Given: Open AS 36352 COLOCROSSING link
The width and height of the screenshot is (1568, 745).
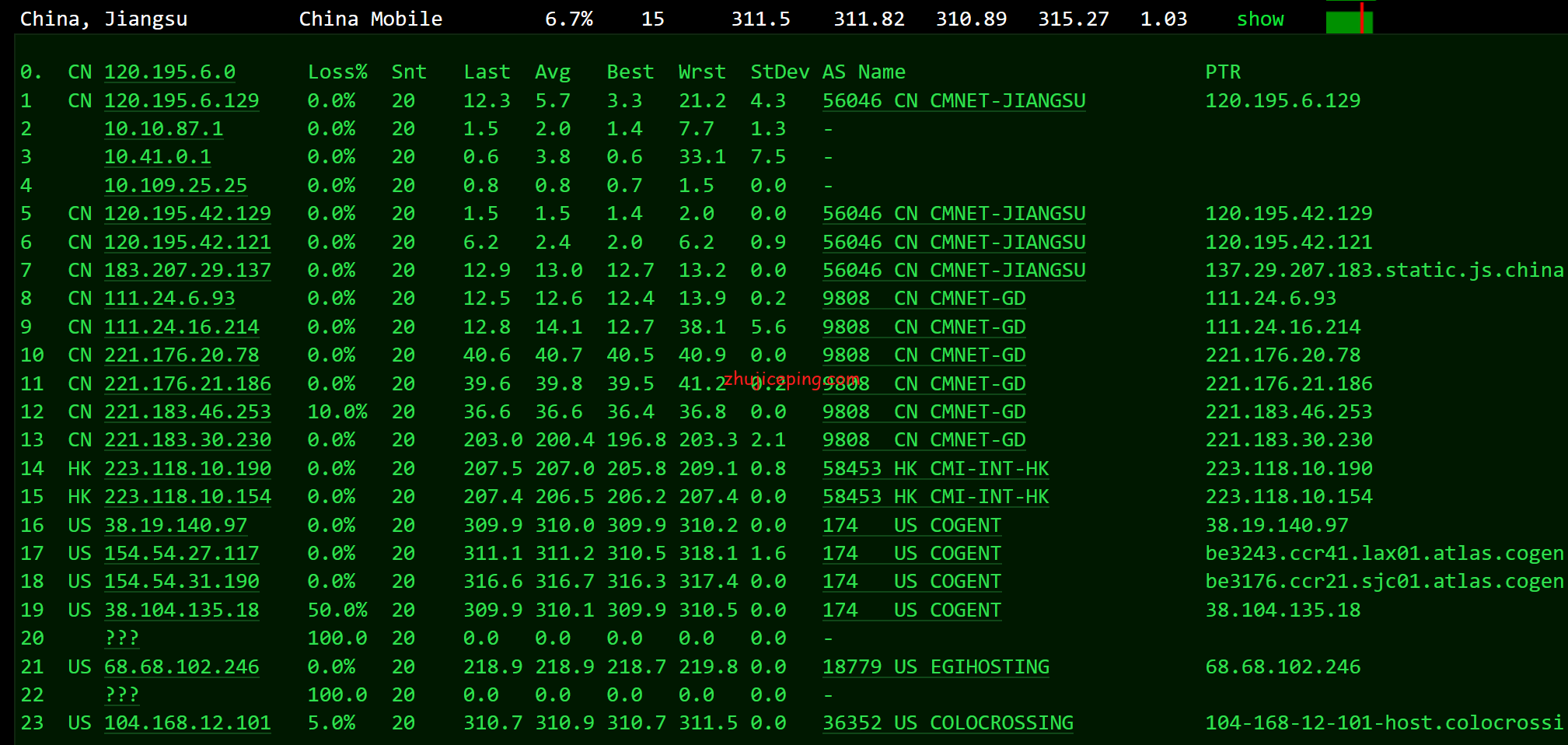Looking at the screenshot, I should coord(948,723).
